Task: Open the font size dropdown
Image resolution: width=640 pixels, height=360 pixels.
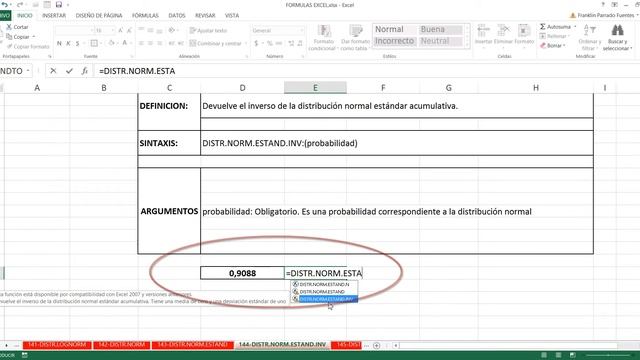Action: [x=112, y=31]
